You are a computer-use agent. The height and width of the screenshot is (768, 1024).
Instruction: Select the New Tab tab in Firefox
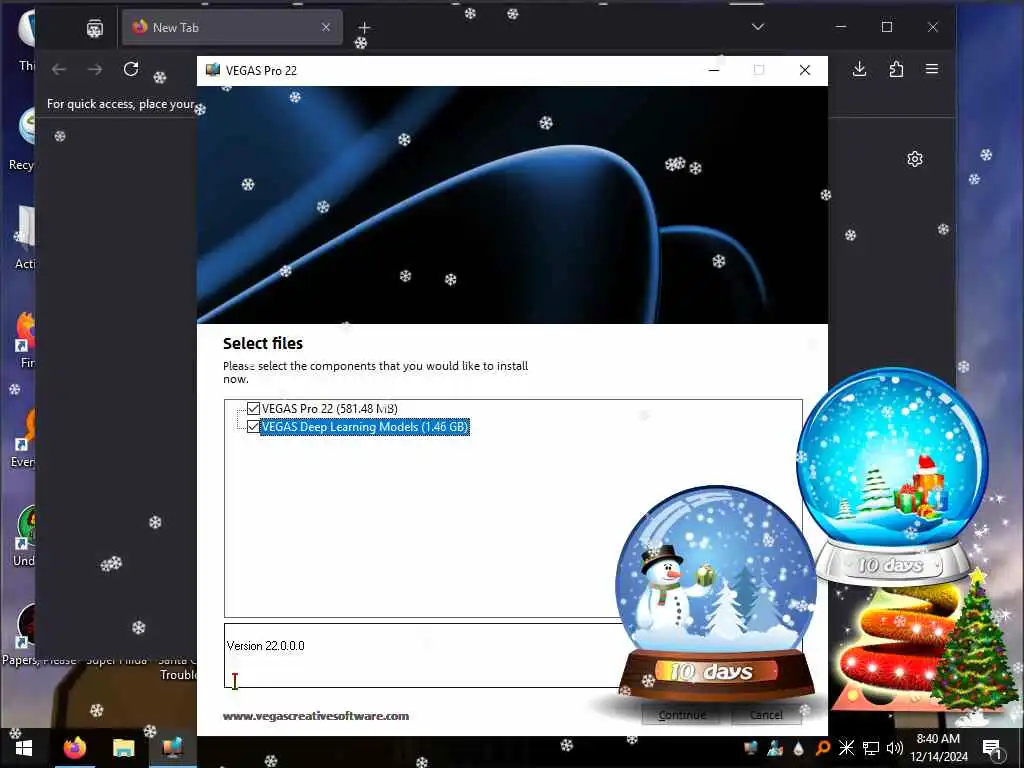[232, 27]
